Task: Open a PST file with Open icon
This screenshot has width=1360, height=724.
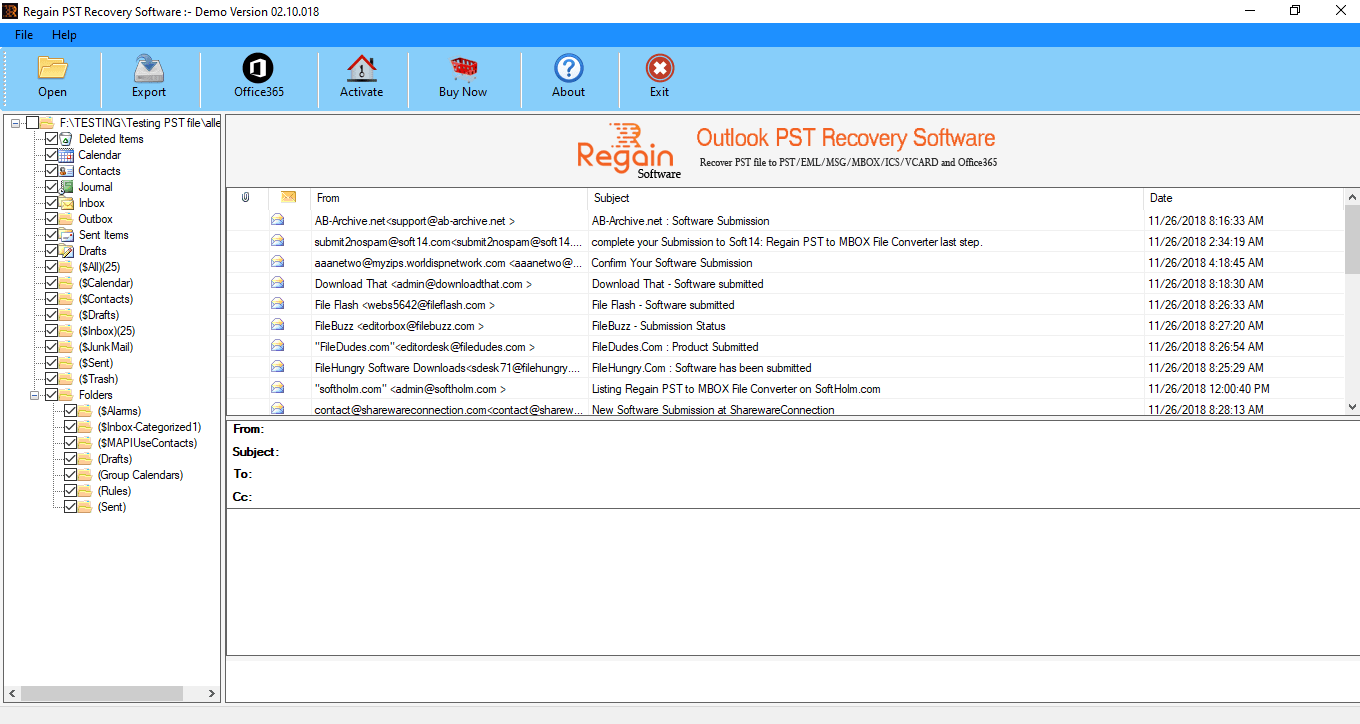Action: [52, 68]
